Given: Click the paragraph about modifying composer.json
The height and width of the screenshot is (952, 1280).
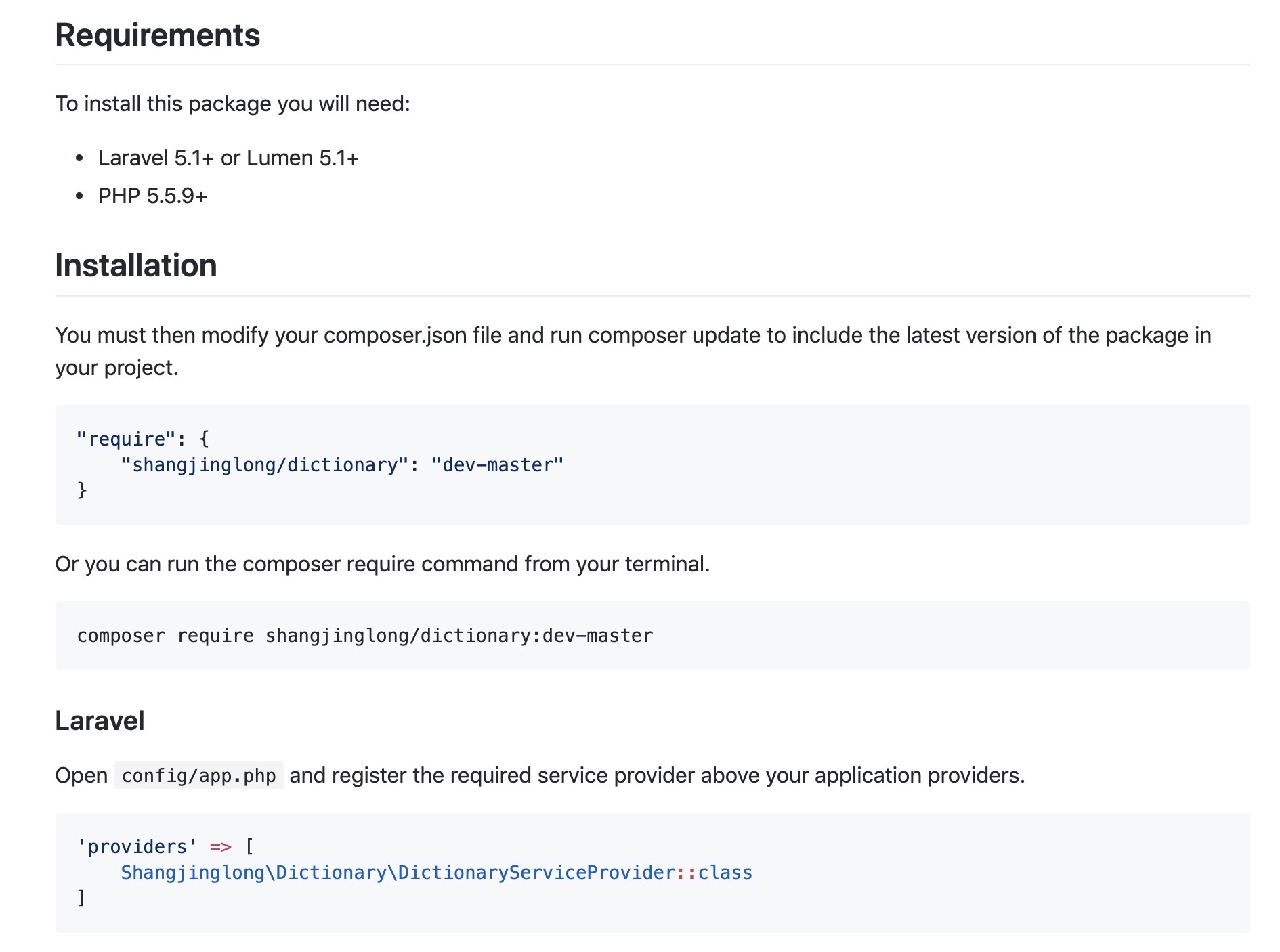Looking at the screenshot, I should [633, 336].
